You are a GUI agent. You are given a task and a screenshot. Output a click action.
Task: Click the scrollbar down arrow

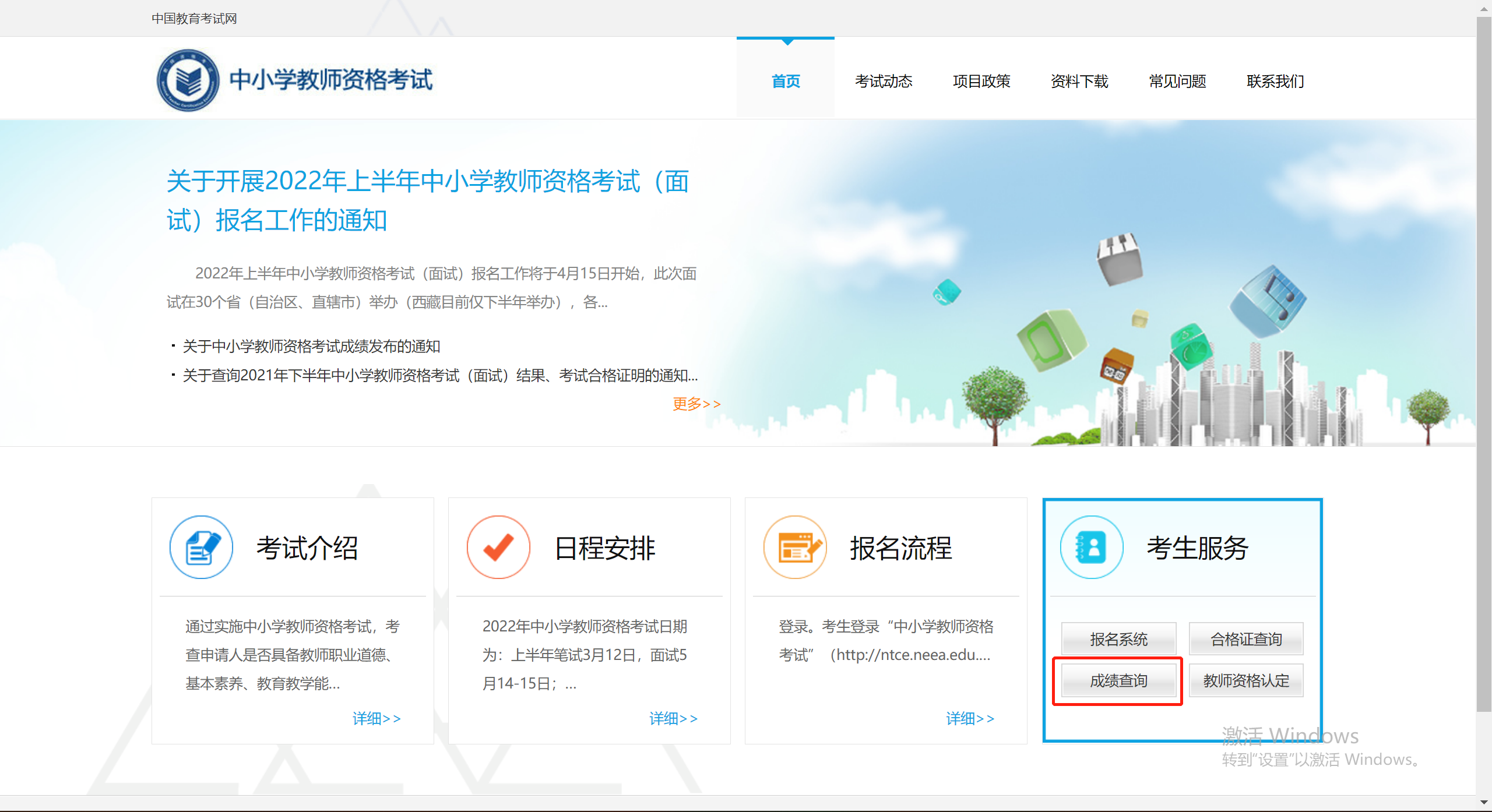pos(1484,803)
